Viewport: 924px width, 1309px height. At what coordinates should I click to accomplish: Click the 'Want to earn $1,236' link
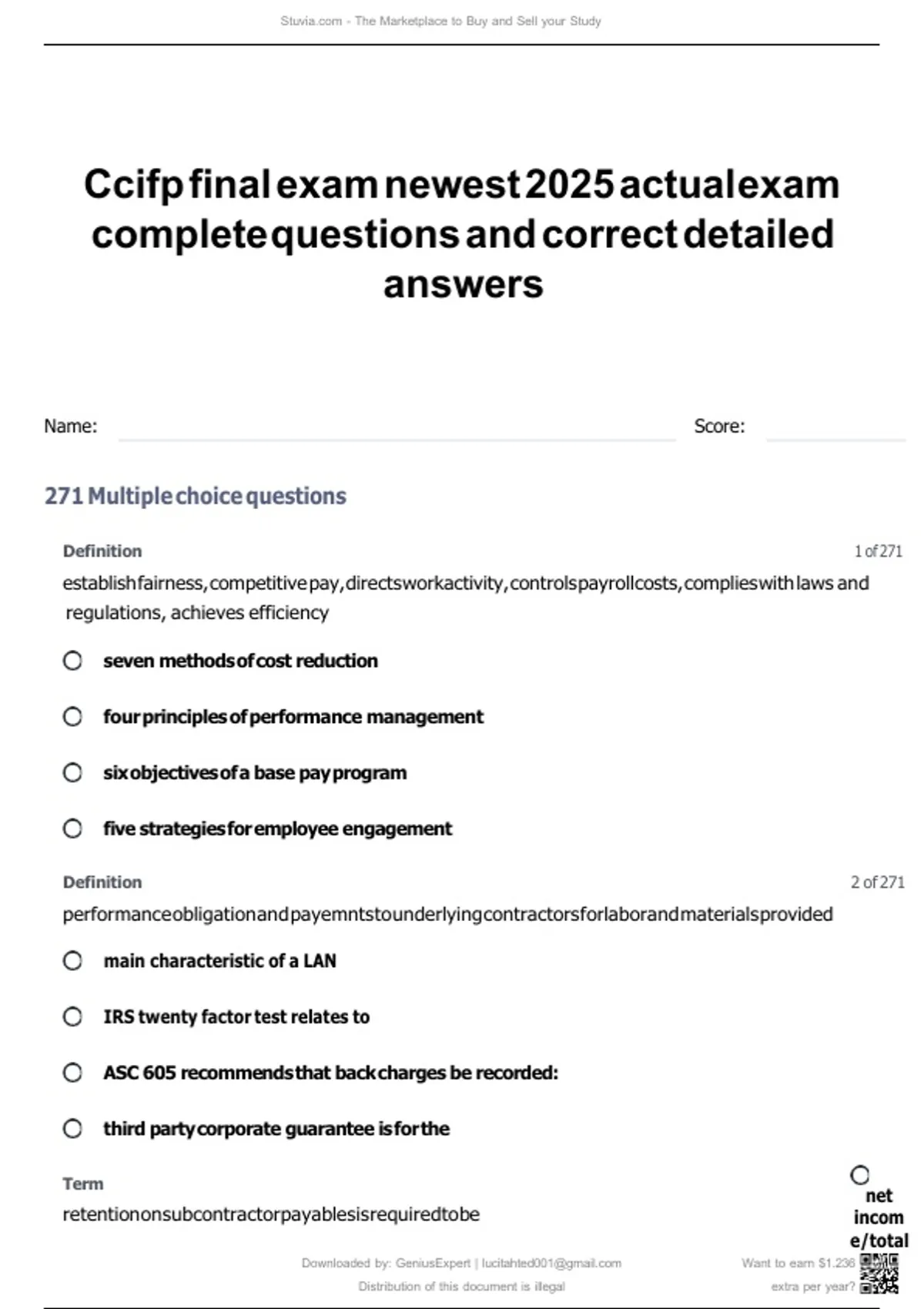[798, 1263]
